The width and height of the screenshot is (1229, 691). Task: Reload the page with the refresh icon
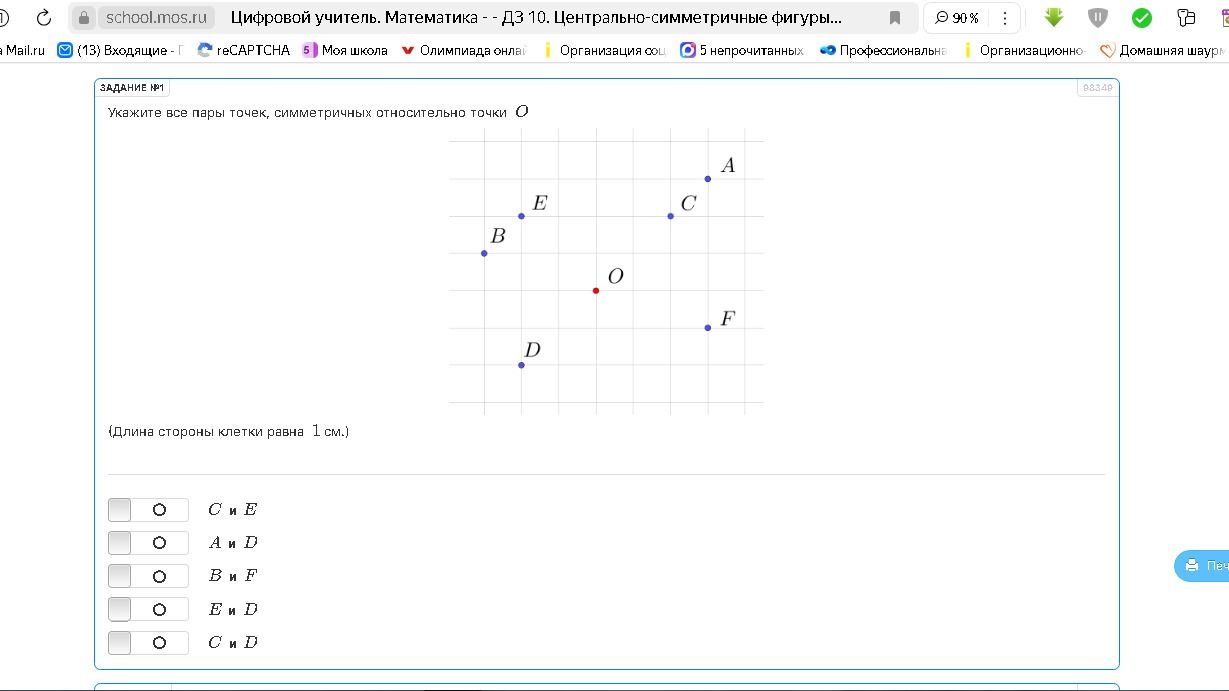pyautogui.click(x=43, y=18)
